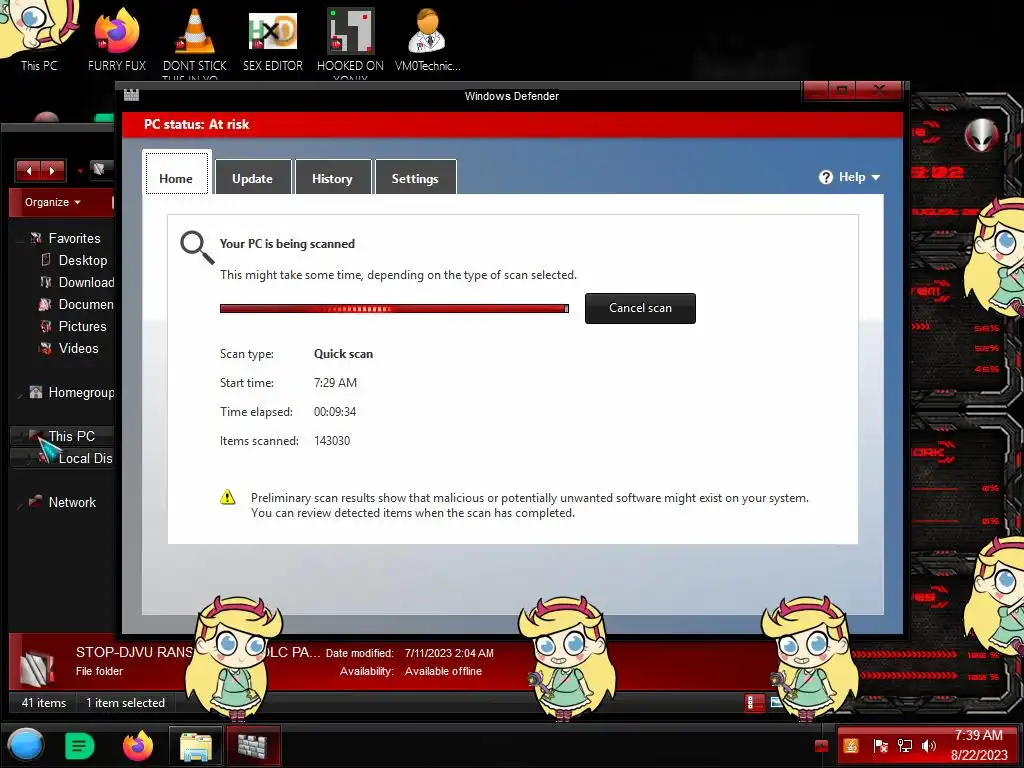This screenshot has width=1024, height=768.
Task: Click the items scanned value 143030
Action: 332,441
